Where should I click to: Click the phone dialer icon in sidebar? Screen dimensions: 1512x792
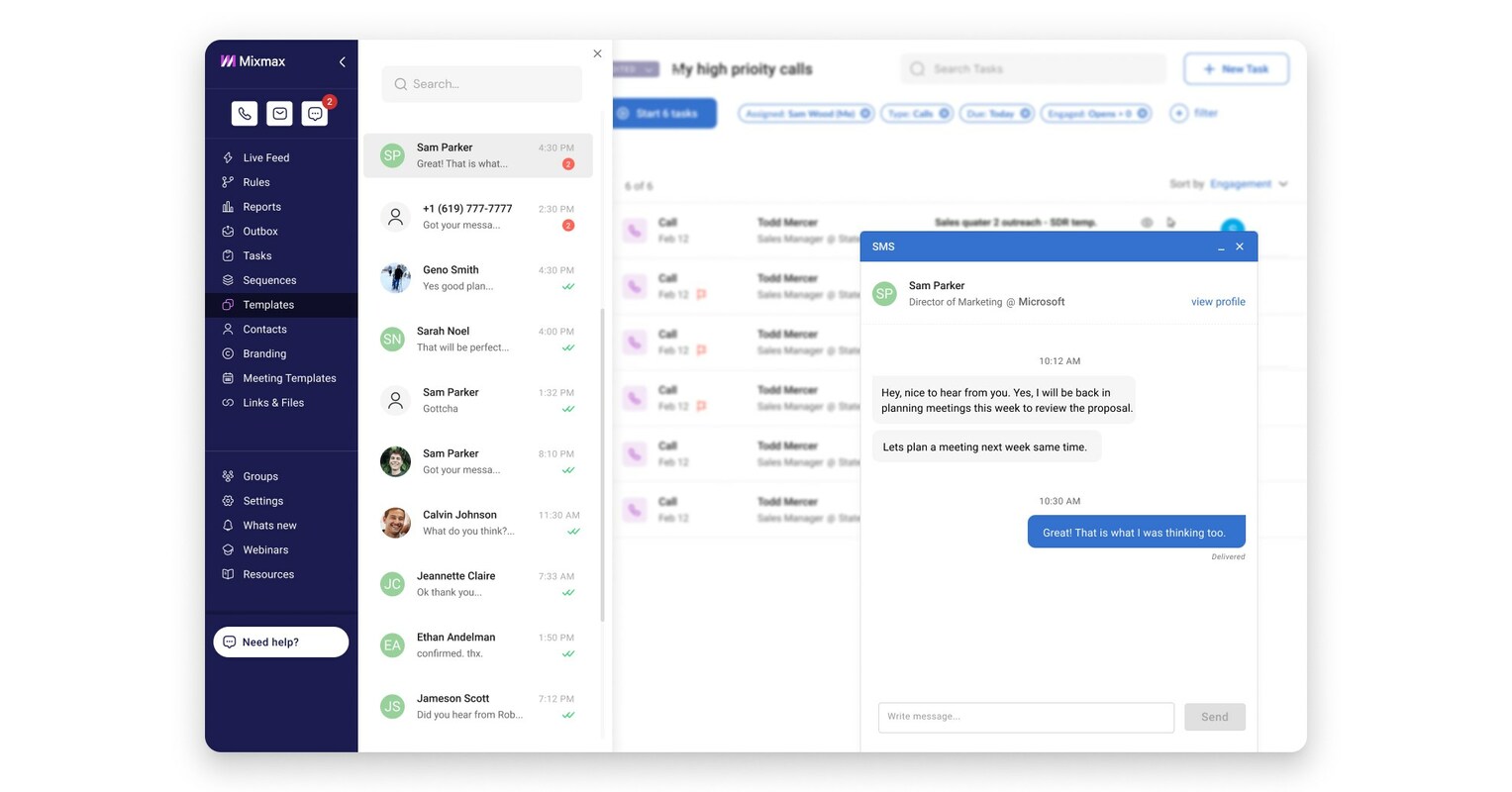point(245,114)
